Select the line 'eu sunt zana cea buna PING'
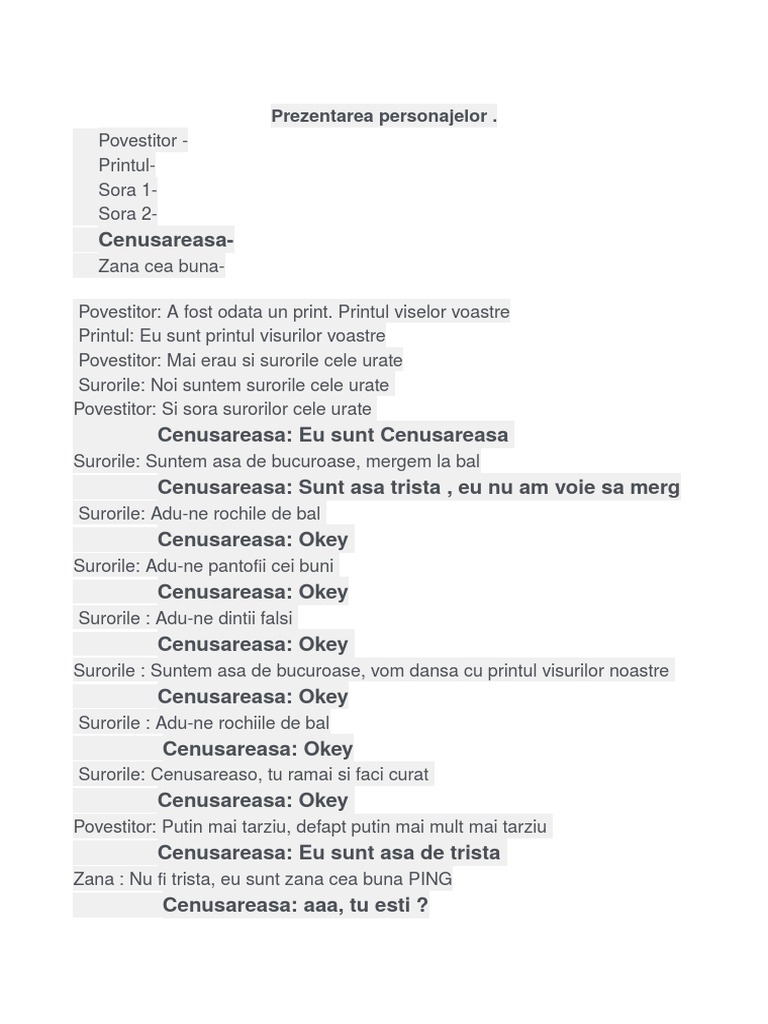 (263, 879)
